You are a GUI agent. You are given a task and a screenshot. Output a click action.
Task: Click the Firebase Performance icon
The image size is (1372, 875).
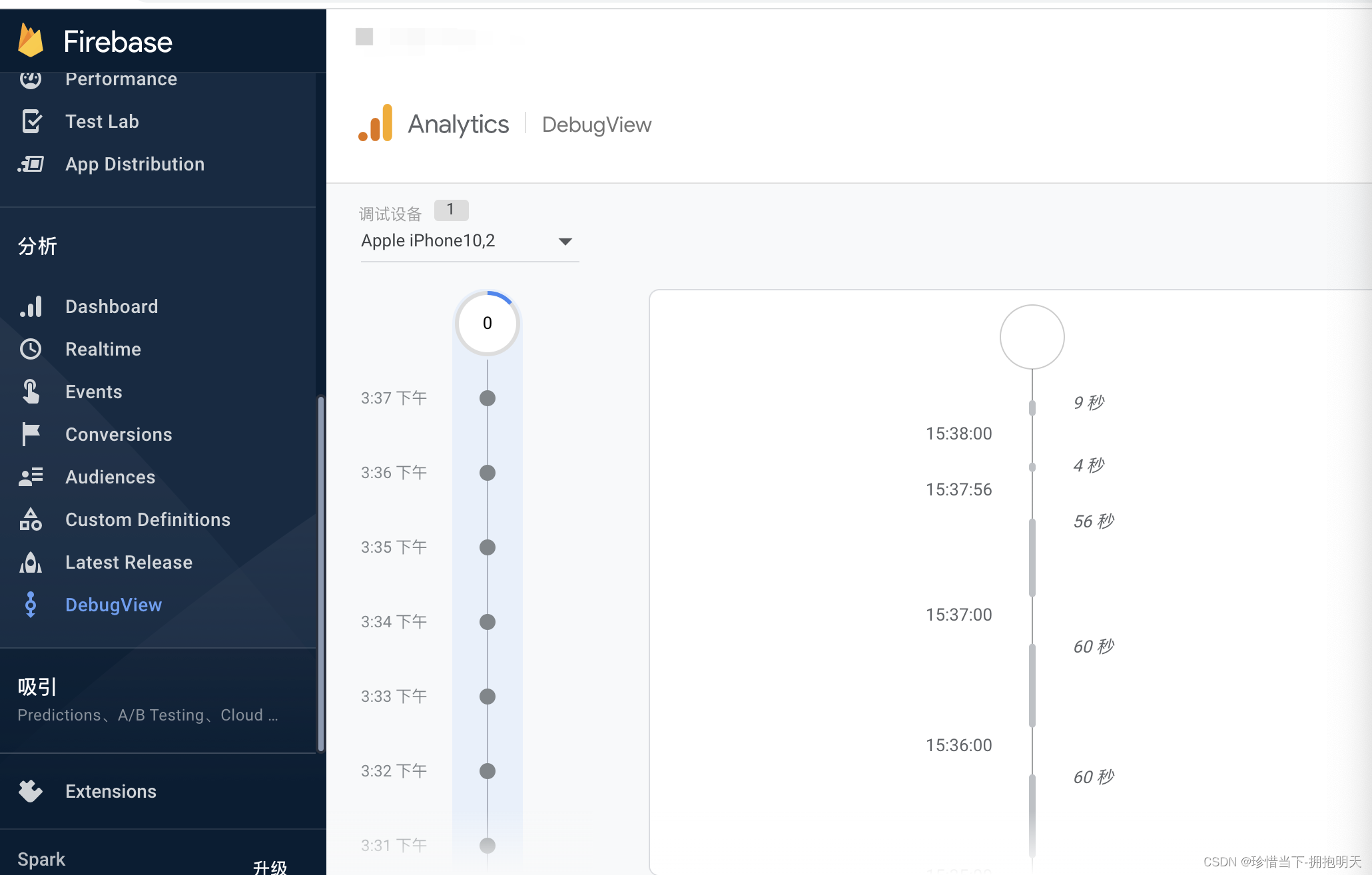[x=30, y=79]
